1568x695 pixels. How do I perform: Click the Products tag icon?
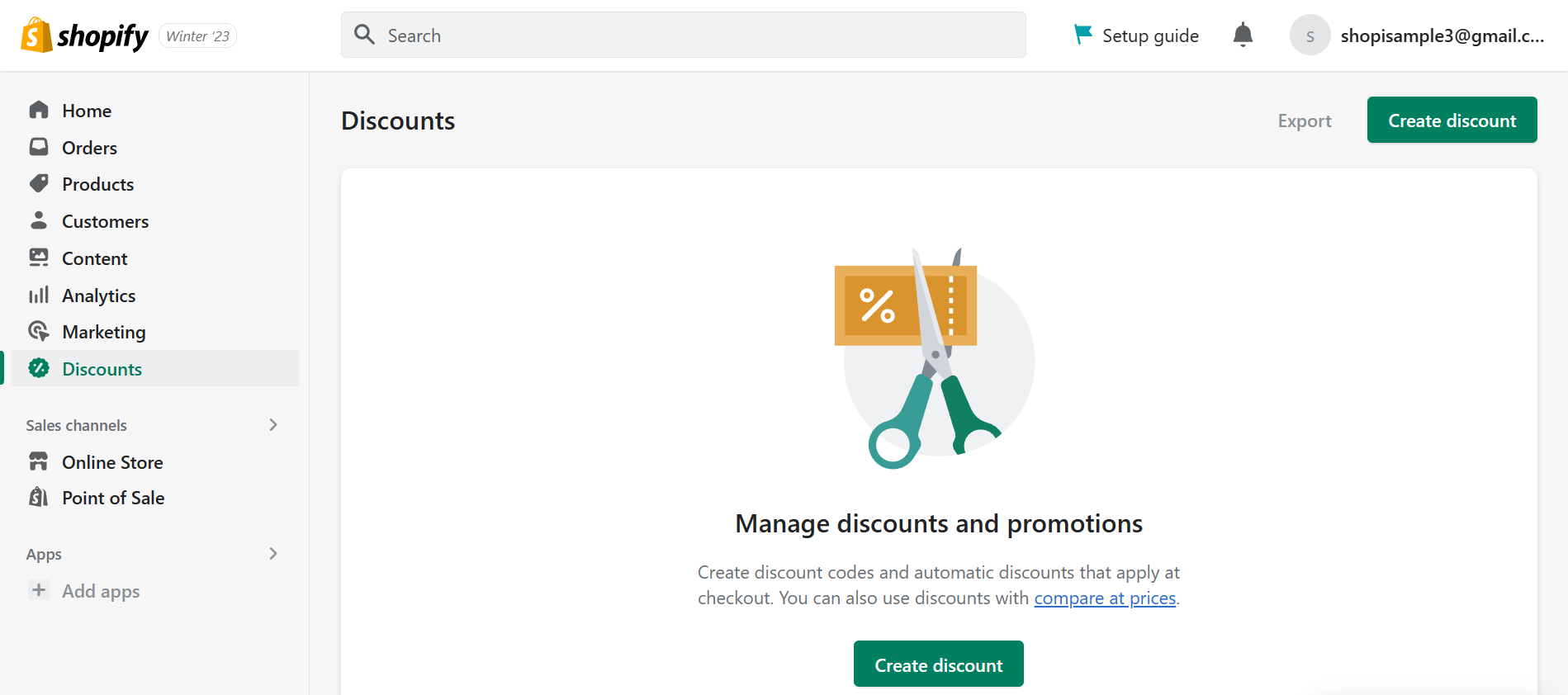[x=39, y=183]
